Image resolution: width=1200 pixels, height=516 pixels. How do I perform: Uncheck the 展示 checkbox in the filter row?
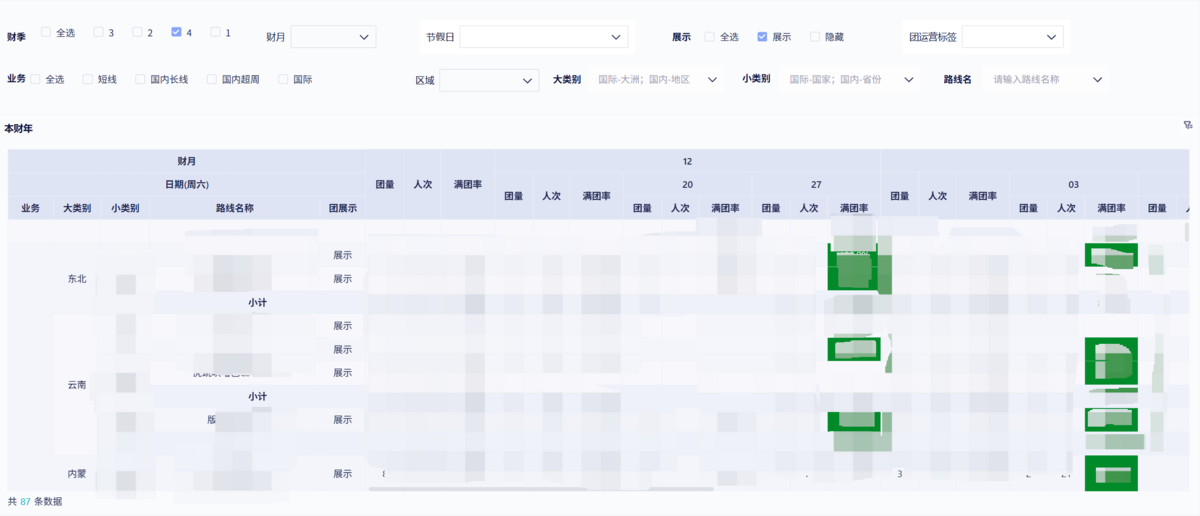[x=762, y=36]
